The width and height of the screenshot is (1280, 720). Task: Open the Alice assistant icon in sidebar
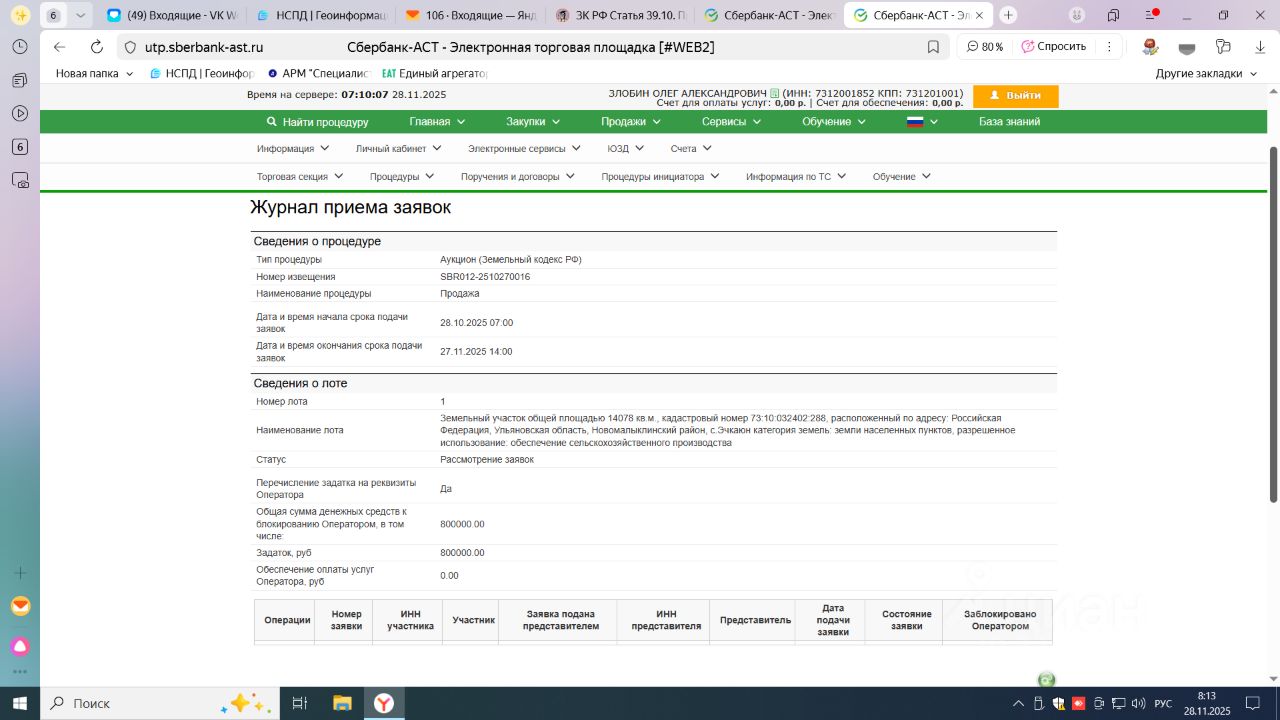pyautogui.click(x=20, y=645)
